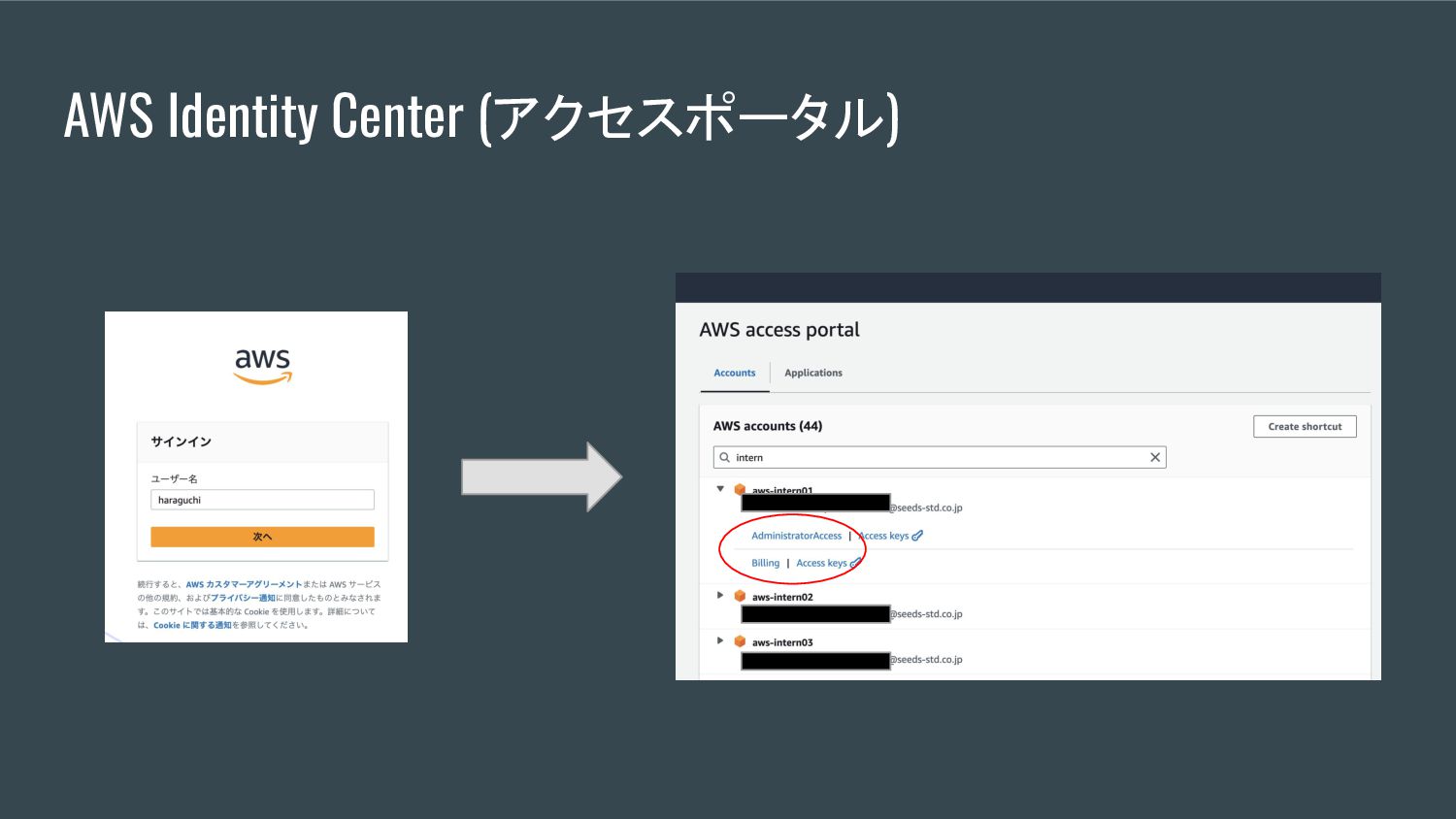Click the aws-intern01 orange account icon
The height and width of the screenshot is (819, 1456).
[x=740, y=489]
